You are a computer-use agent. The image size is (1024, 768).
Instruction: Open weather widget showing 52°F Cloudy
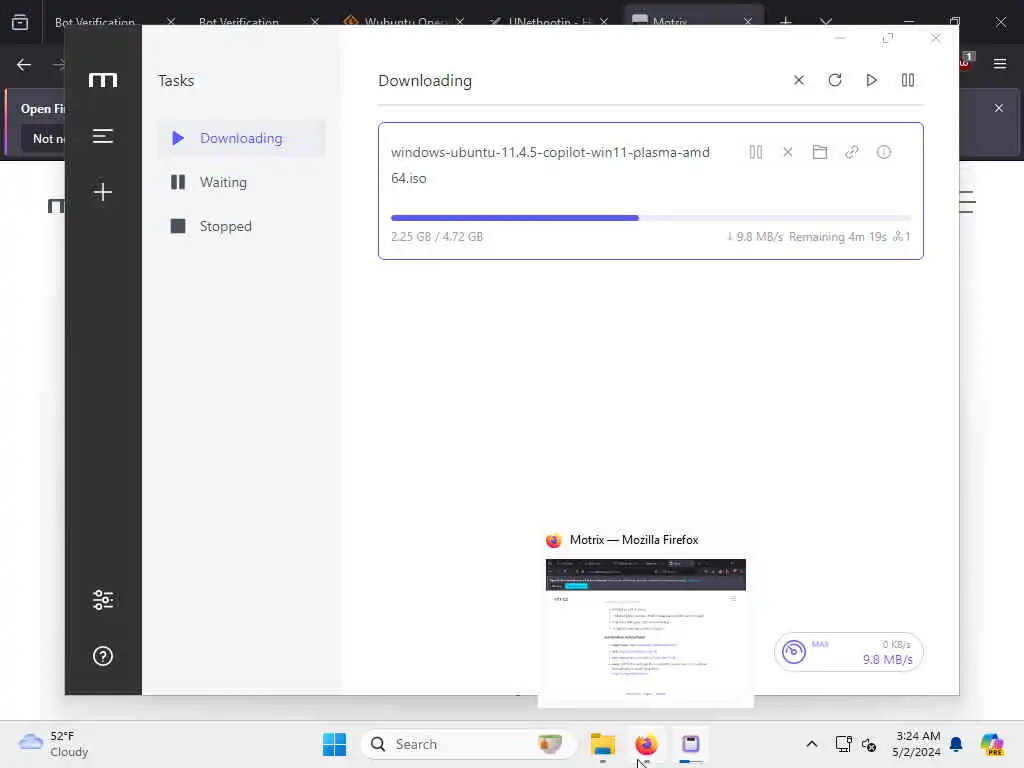(x=54, y=744)
